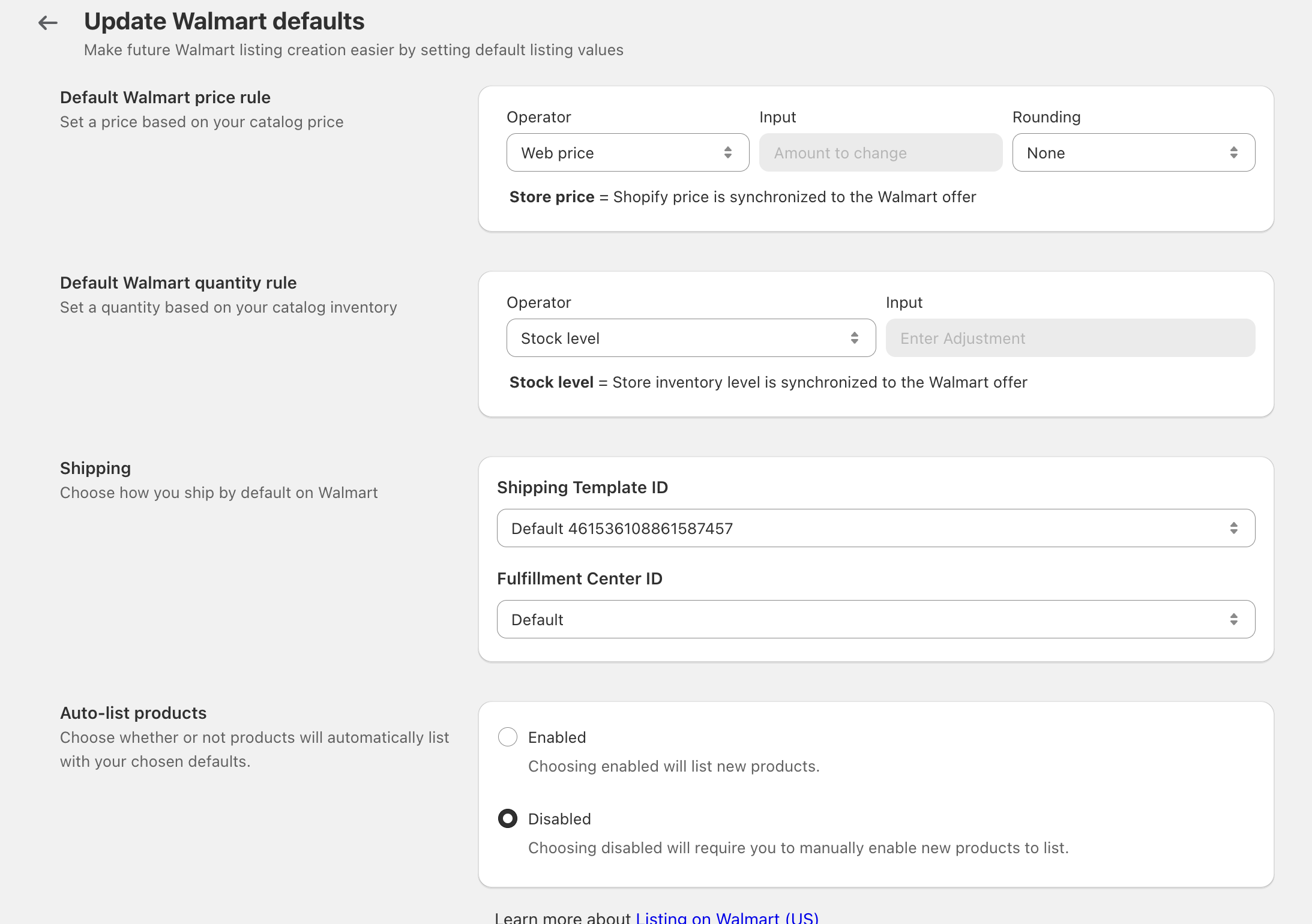Open the price rule Operator dropdown
Viewport: 1312px width, 924px height.
pyautogui.click(x=628, y=152)
